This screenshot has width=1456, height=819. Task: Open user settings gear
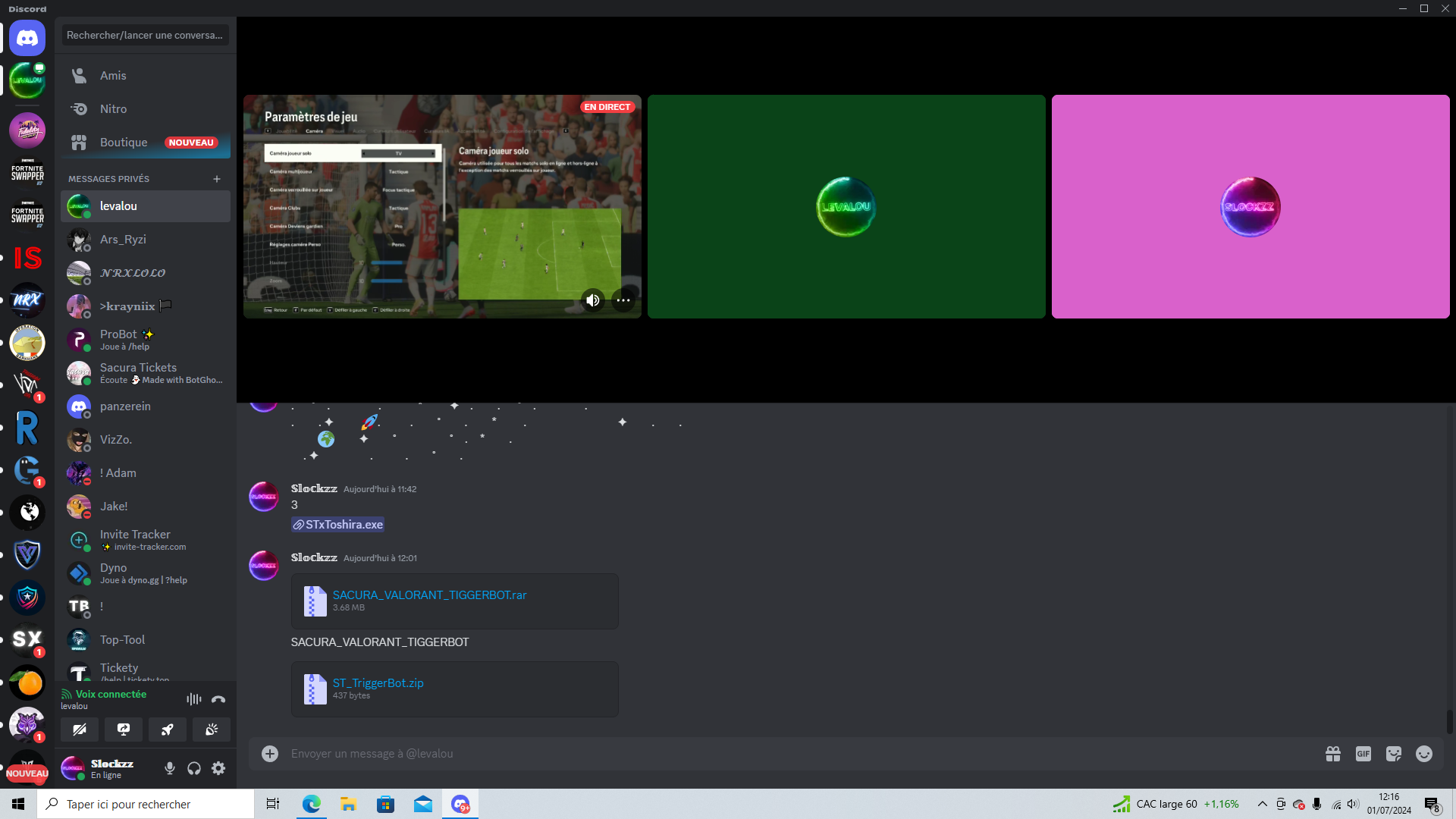(x=218, y=768)
